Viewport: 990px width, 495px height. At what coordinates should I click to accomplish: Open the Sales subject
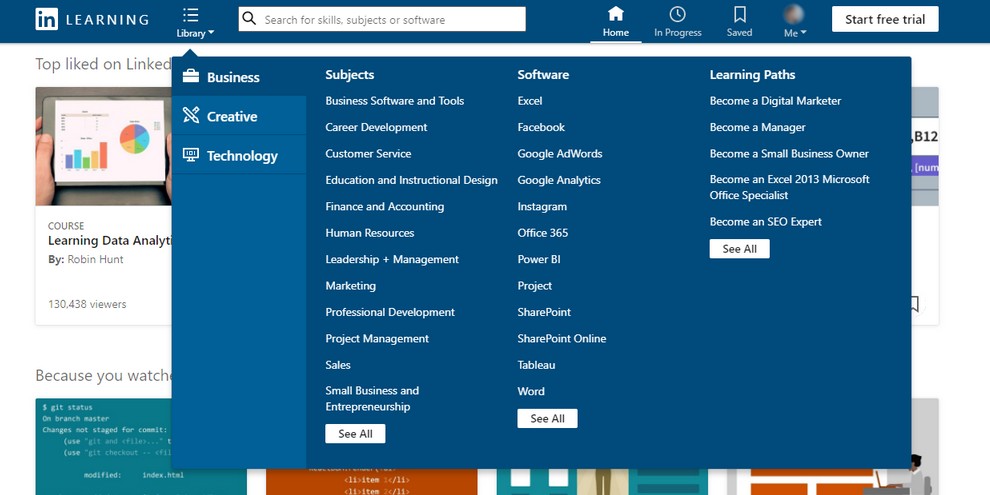(x=338, y=365)
